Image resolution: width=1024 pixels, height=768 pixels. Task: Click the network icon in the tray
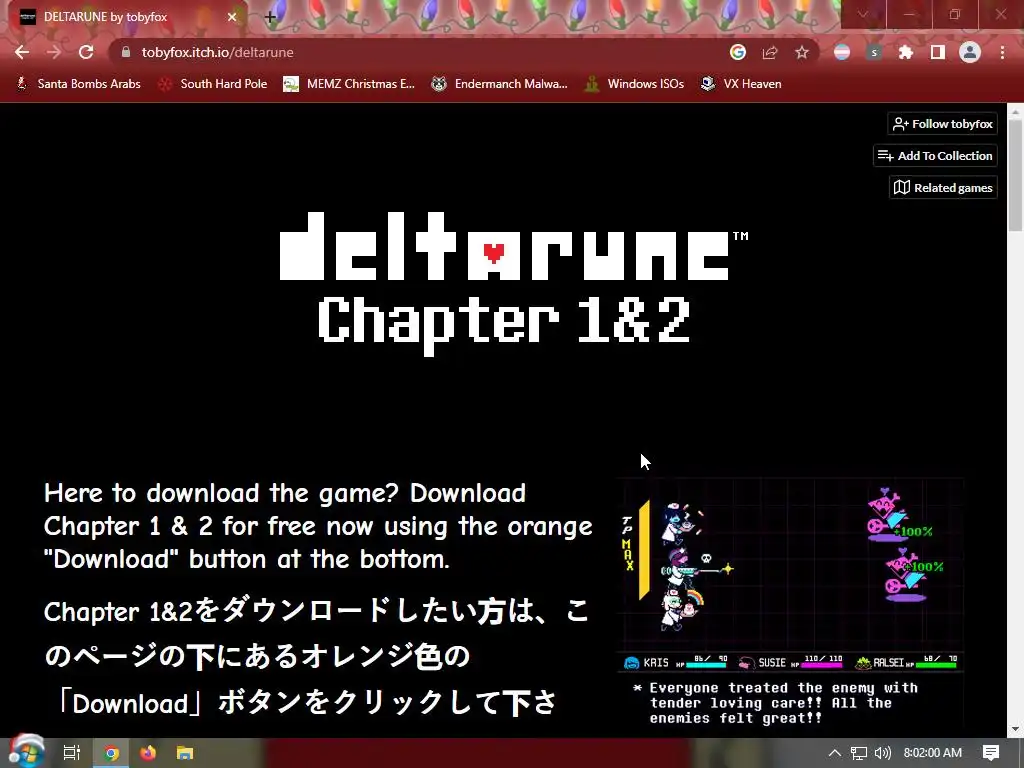pyautogui.click(x=859, y=753)
